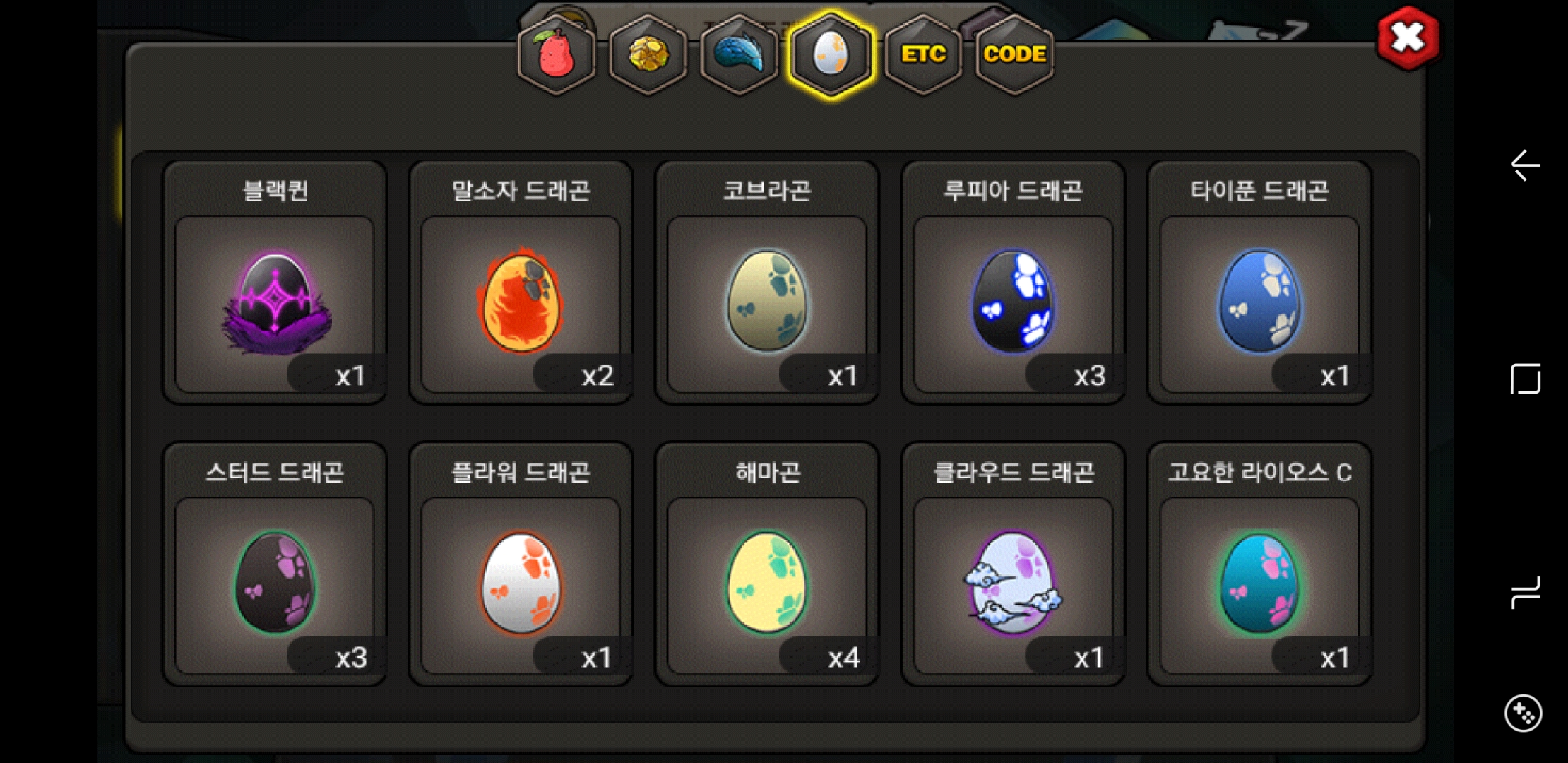Tap the Android home square button
Image resolution: width=1568 pixels, height=763 pixels.
pyautogui.click(x=1525, y=379)
